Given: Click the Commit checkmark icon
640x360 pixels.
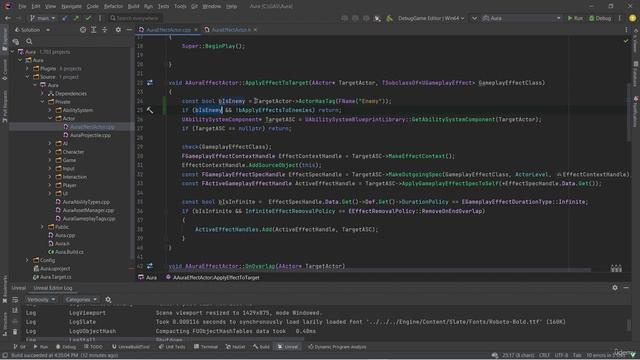Looking at the screenshot, I should [x=88, y=18].
